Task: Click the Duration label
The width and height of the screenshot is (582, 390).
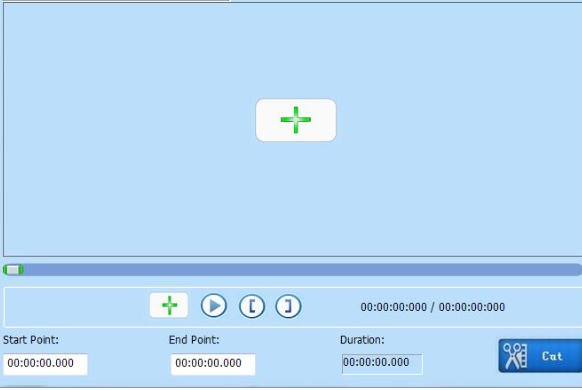Action: (x=362, y=340)
